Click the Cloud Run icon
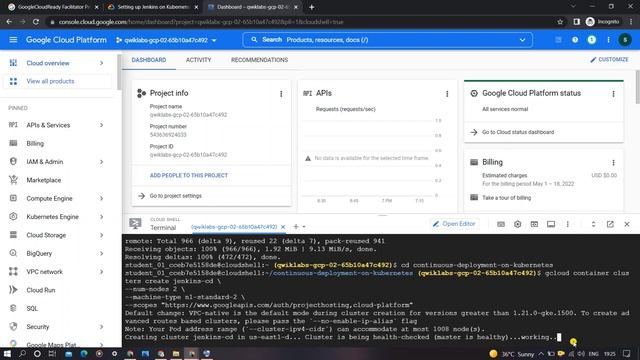The image size is (640, 360). (x=13, y=290)
